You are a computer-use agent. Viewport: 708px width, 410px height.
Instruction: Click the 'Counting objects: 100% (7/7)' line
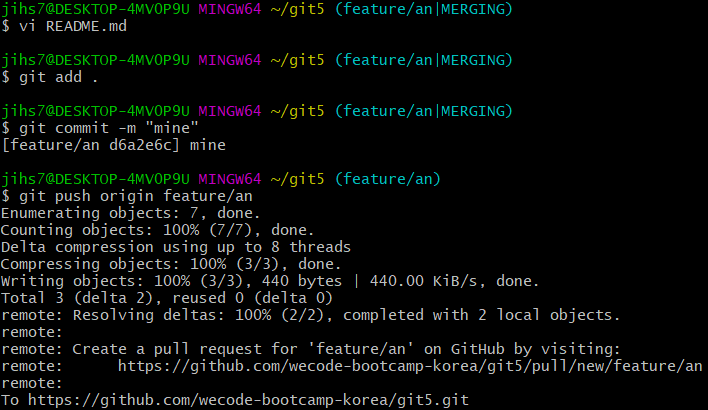click(x=157, y=230)
